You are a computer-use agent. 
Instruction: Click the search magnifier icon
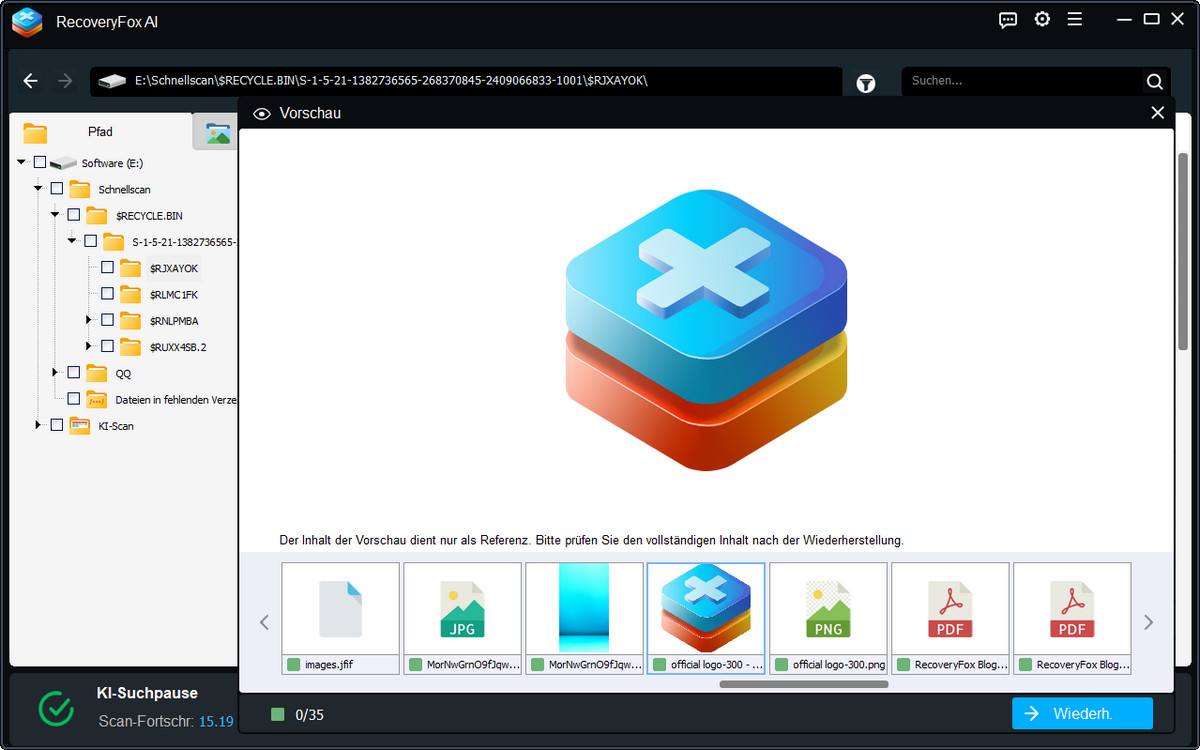tap(1154, 82)
